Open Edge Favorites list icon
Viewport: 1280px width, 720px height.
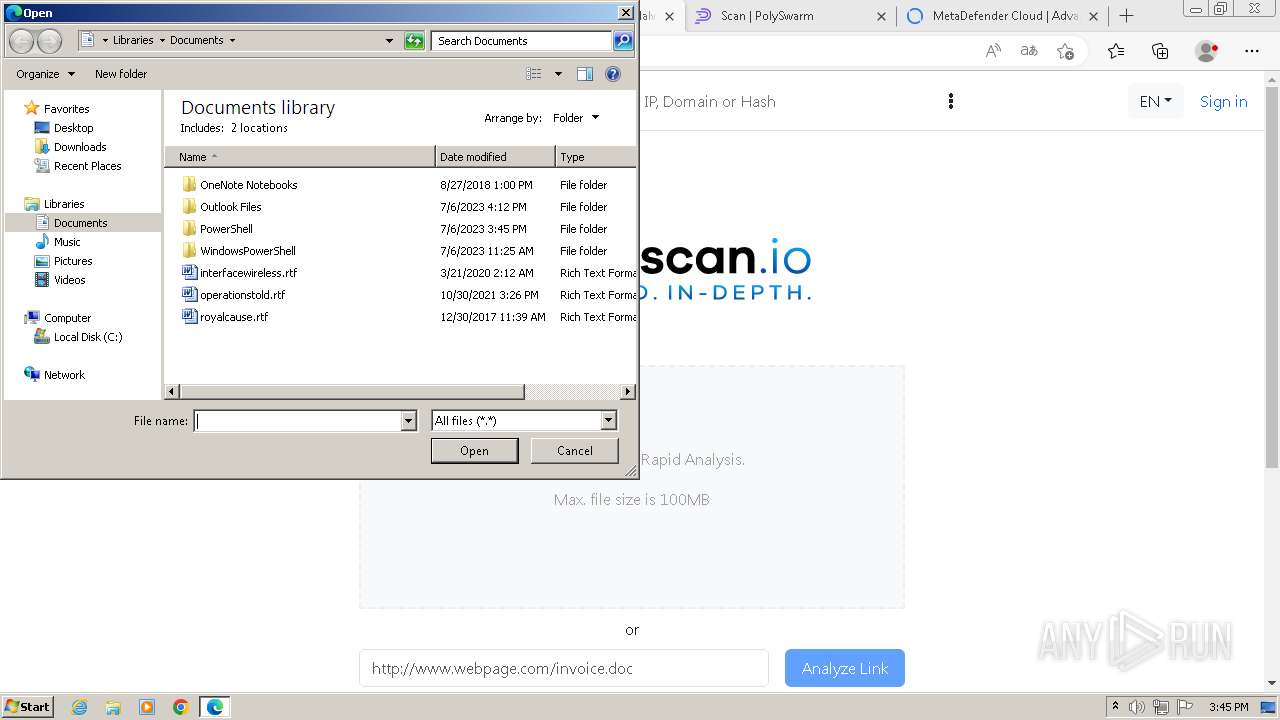(1116, 51)
